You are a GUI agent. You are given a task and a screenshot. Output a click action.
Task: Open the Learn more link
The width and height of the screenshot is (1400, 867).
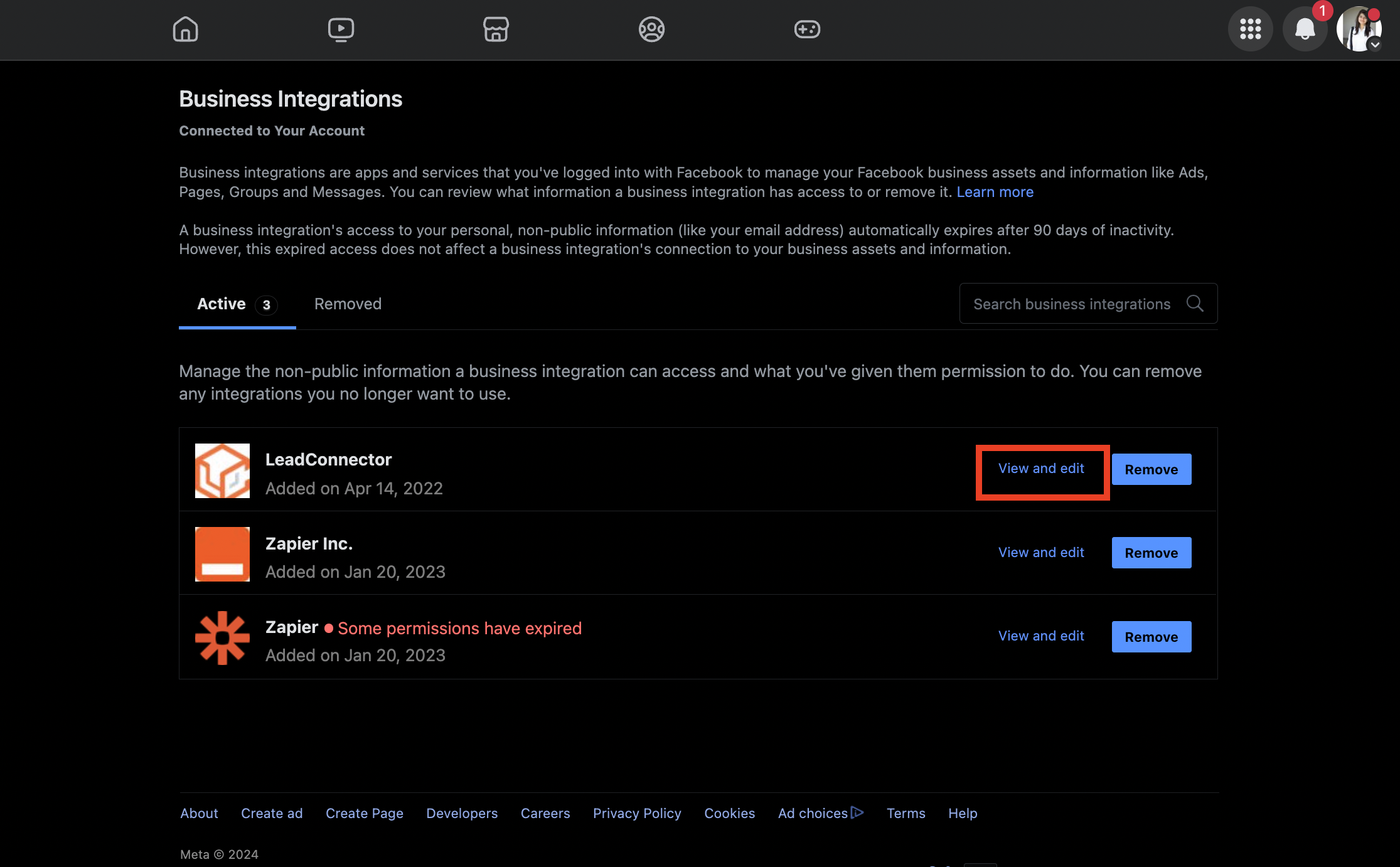coord(995,192)
